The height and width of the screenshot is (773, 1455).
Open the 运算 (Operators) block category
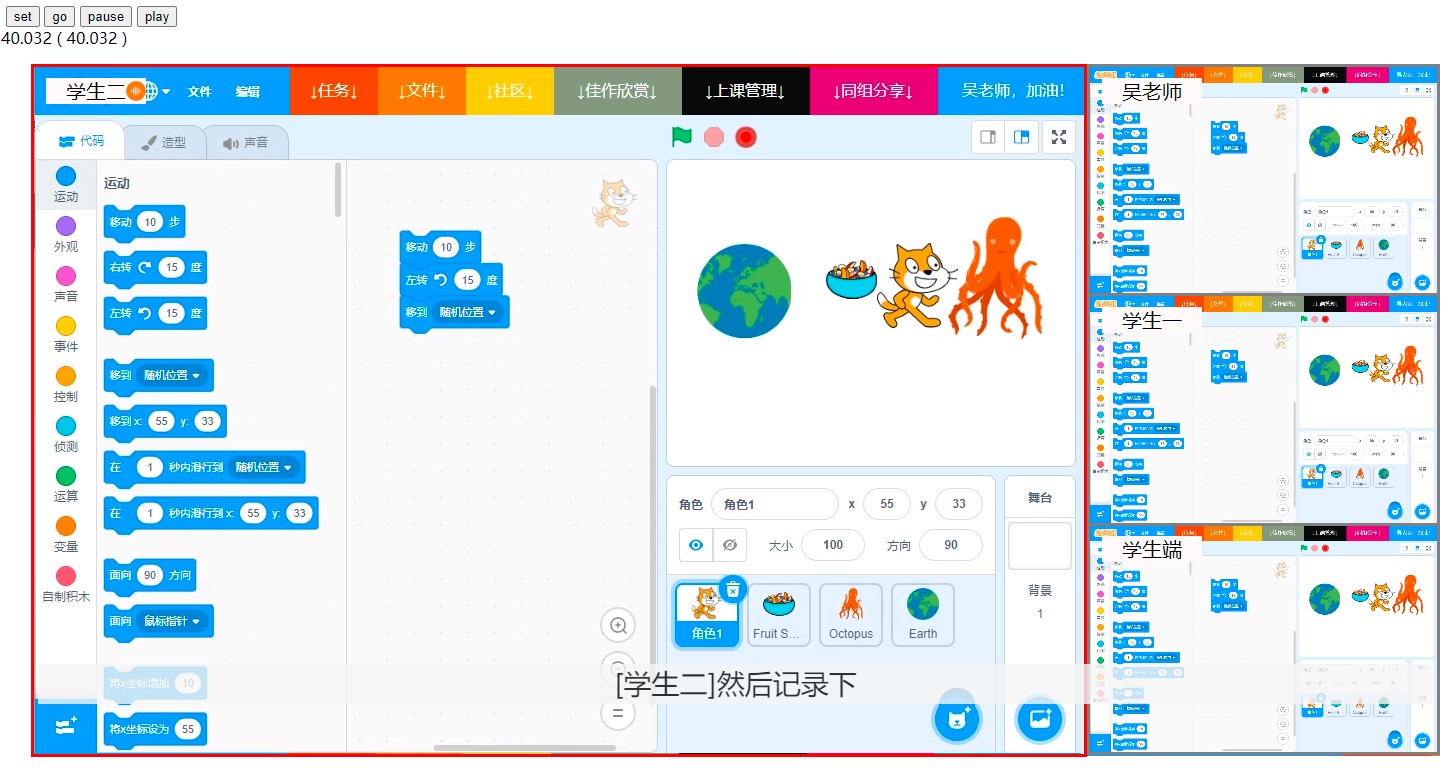tap(66, 484)
